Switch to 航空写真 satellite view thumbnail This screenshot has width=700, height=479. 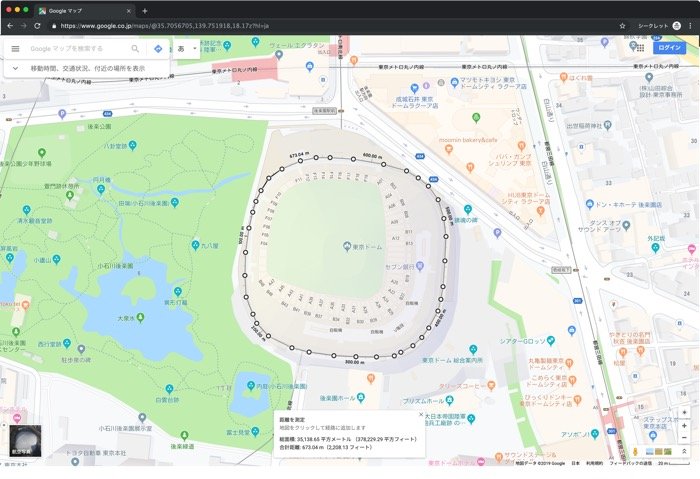tap(25, 441)
